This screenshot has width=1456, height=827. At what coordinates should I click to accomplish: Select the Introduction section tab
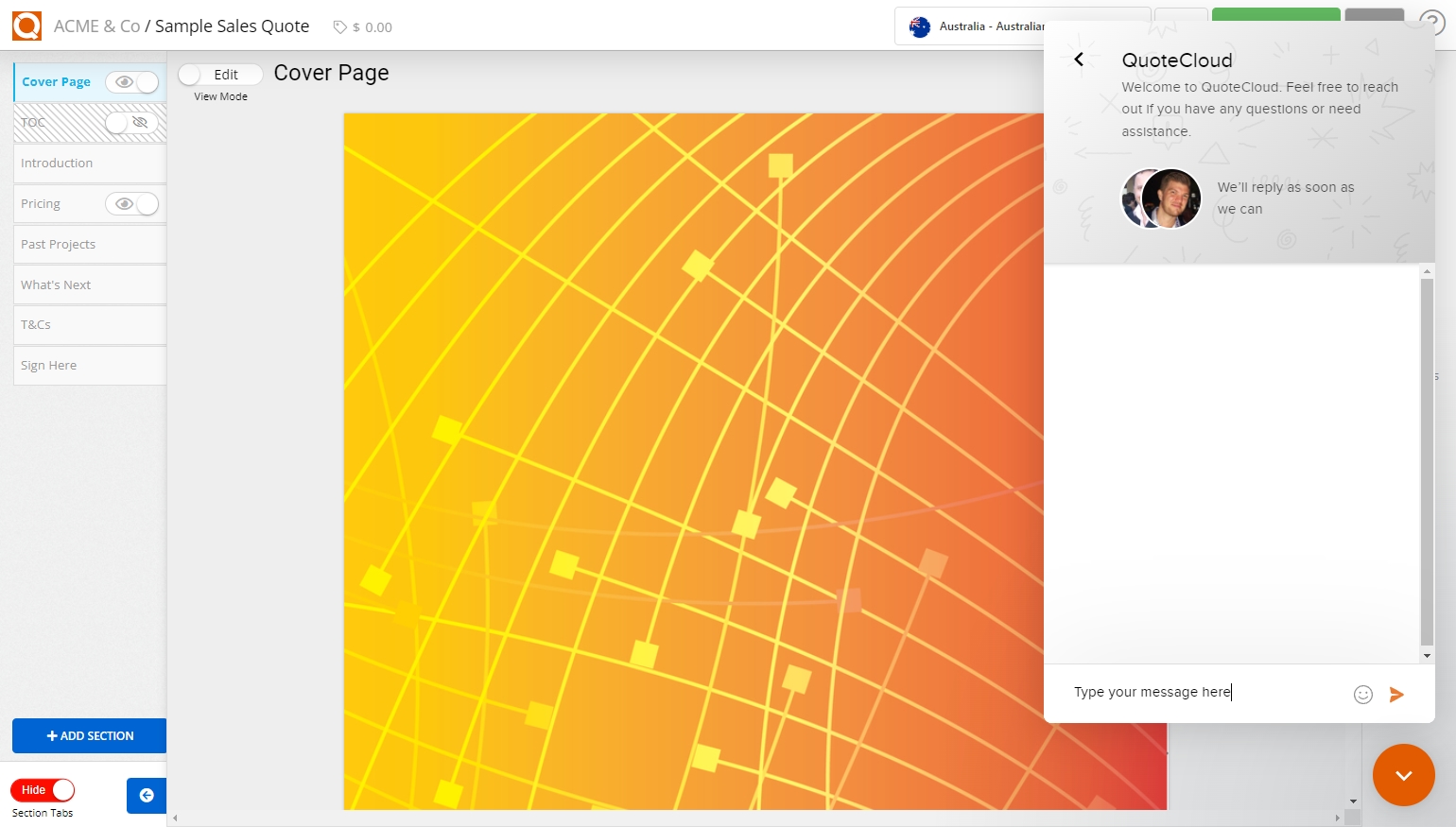[57, 164]
